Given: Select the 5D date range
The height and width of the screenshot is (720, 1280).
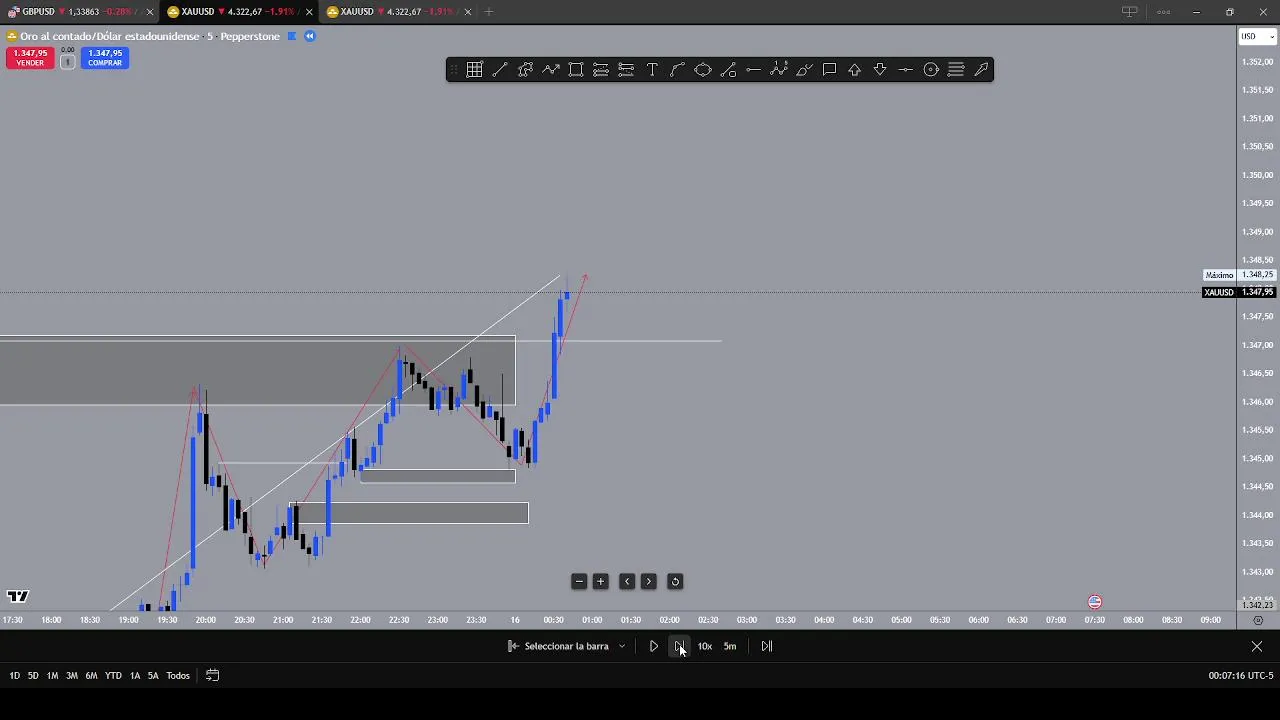Looking at the screenshot, I should pos(33,676).
